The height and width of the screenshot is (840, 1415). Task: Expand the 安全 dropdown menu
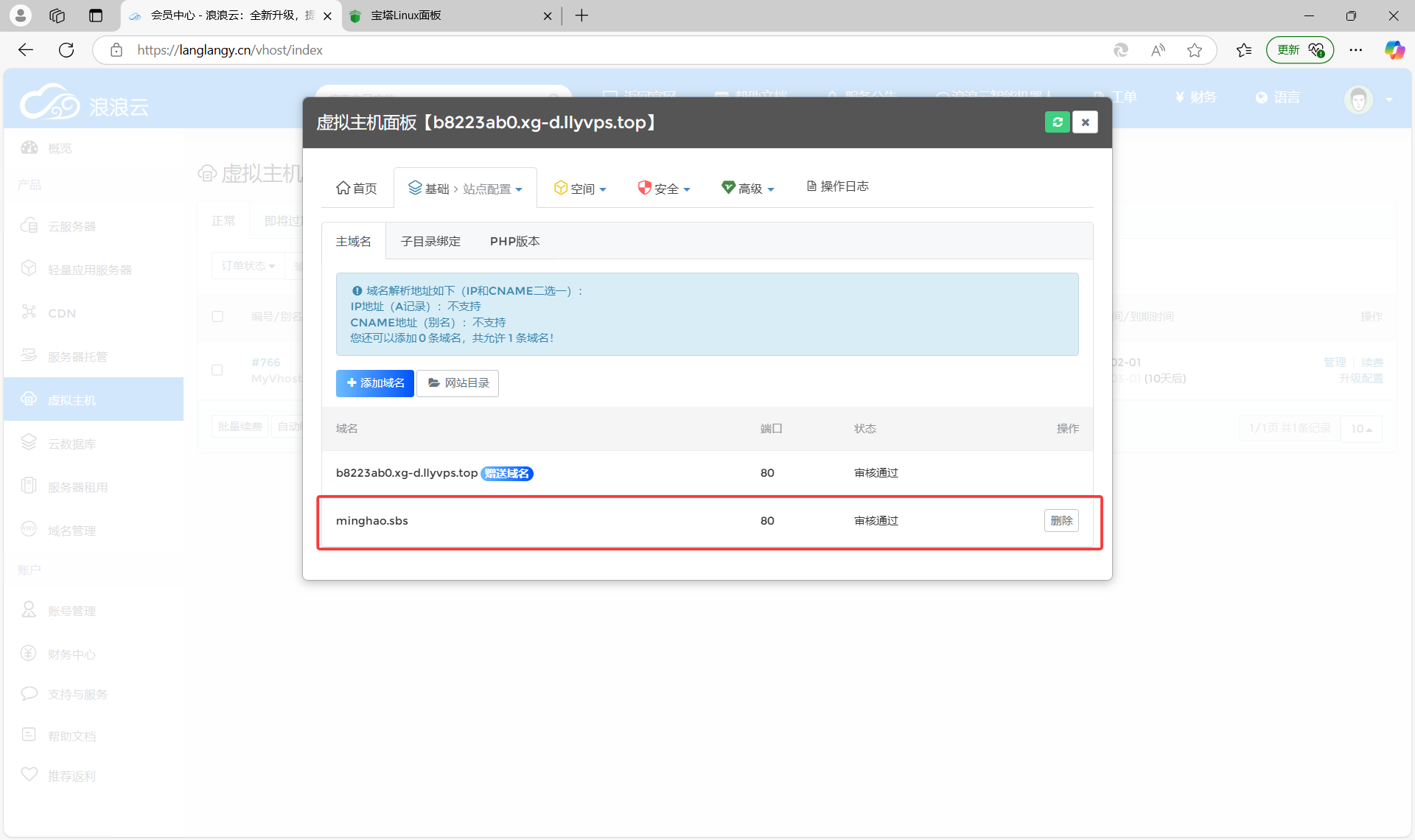[664, 189]
